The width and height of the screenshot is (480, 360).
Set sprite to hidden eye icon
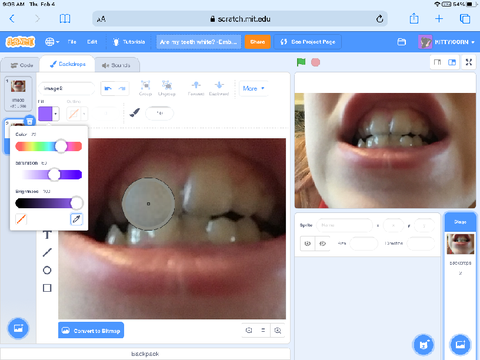point(322,244)
